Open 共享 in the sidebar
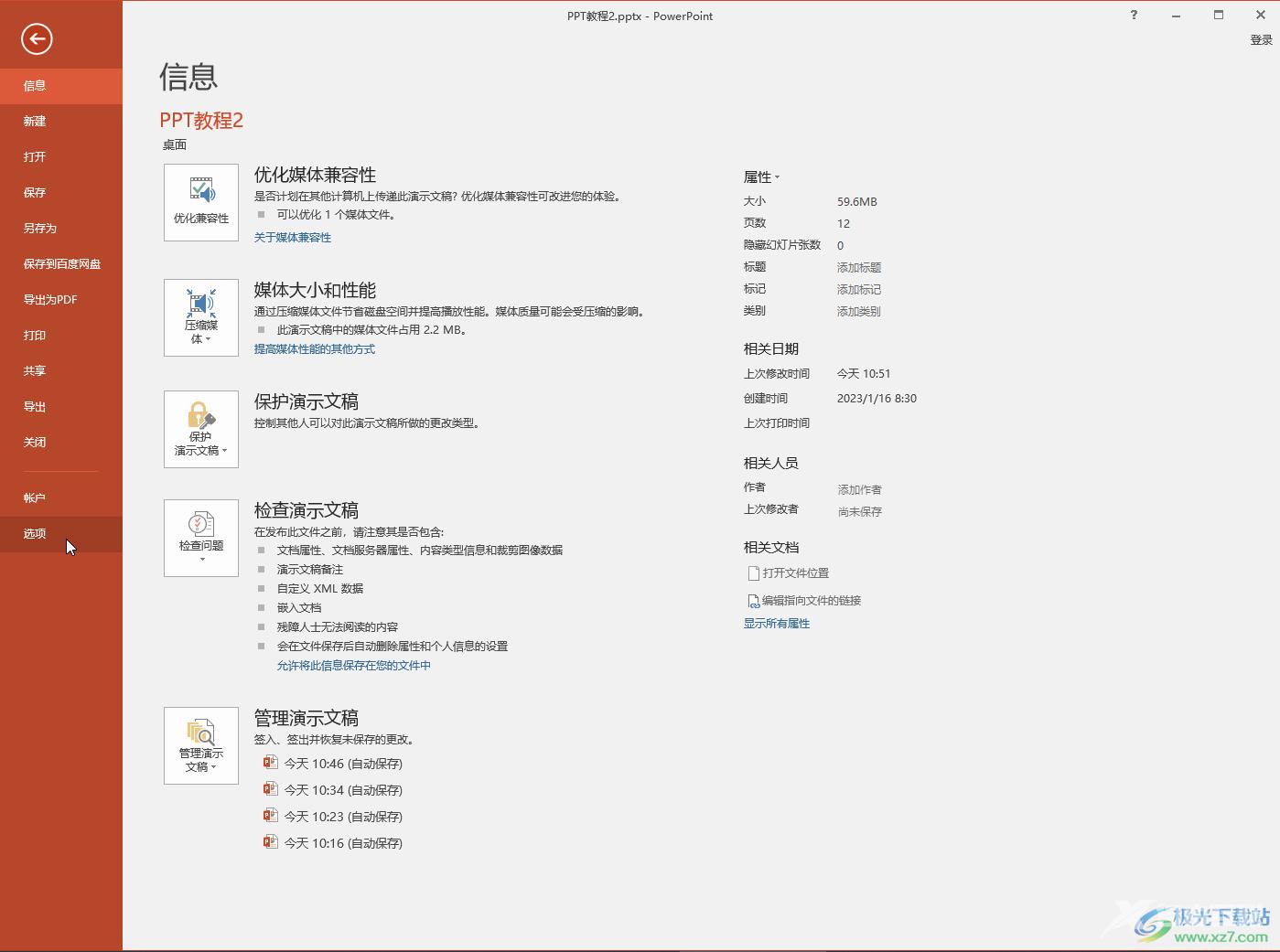Image resolution: width=1280 pixels, height=952 pixels. point(61,371)
